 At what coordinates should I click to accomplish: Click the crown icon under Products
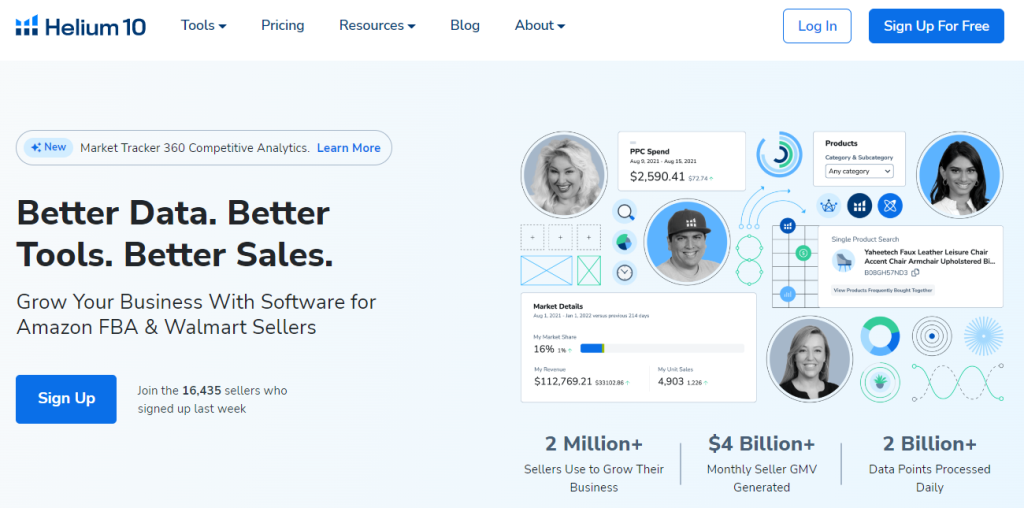tap(828, 206)
